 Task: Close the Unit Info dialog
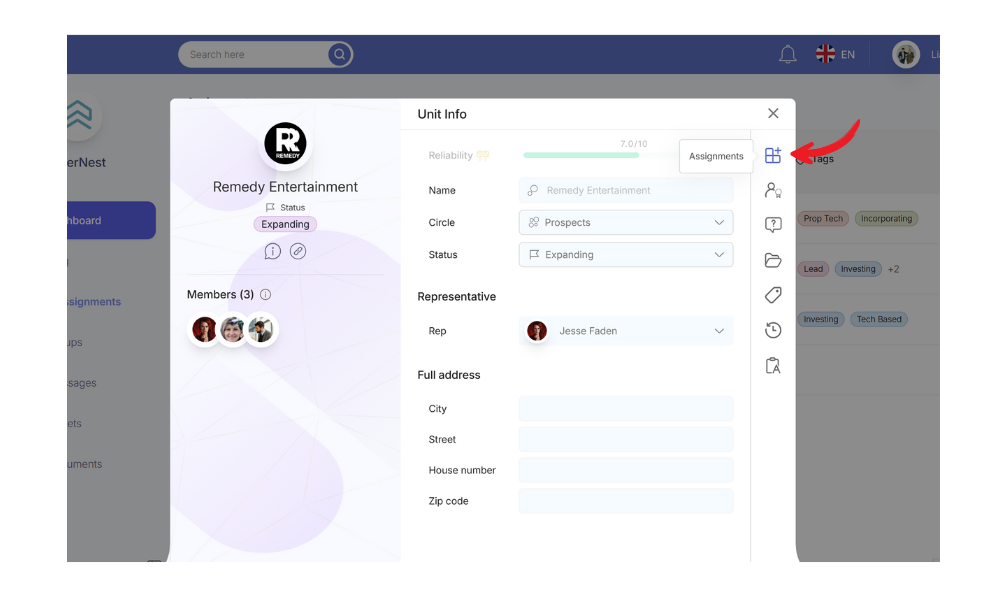[773, 113]
